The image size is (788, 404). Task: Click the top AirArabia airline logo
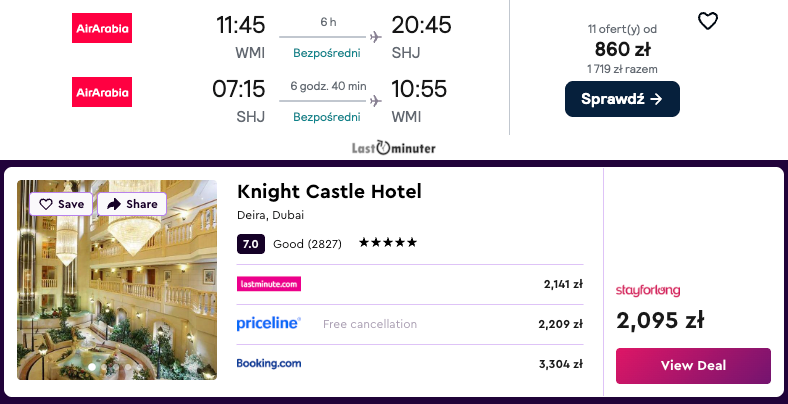(102, 28)
